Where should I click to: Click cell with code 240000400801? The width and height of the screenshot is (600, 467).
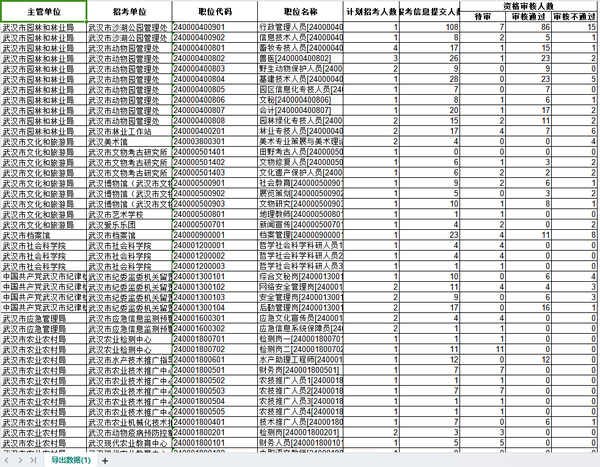(215, 48)
